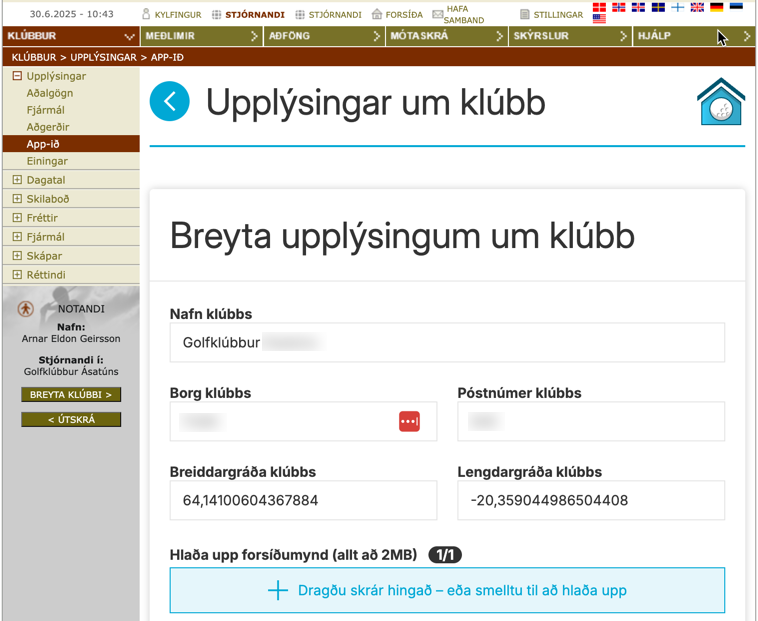Click the 1/1 upload counter badge

[x=445, y=555]
